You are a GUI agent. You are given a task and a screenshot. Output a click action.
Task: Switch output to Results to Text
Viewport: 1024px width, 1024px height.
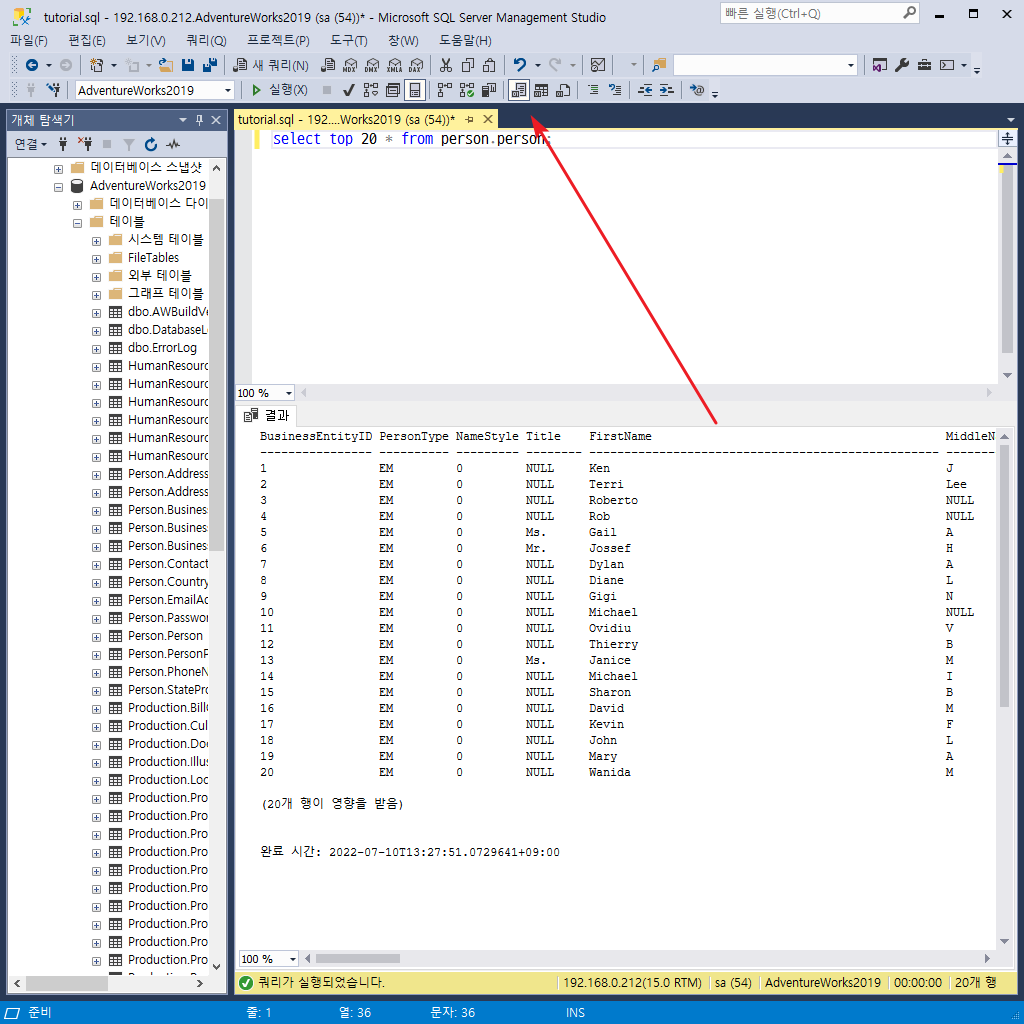point(519,90)
